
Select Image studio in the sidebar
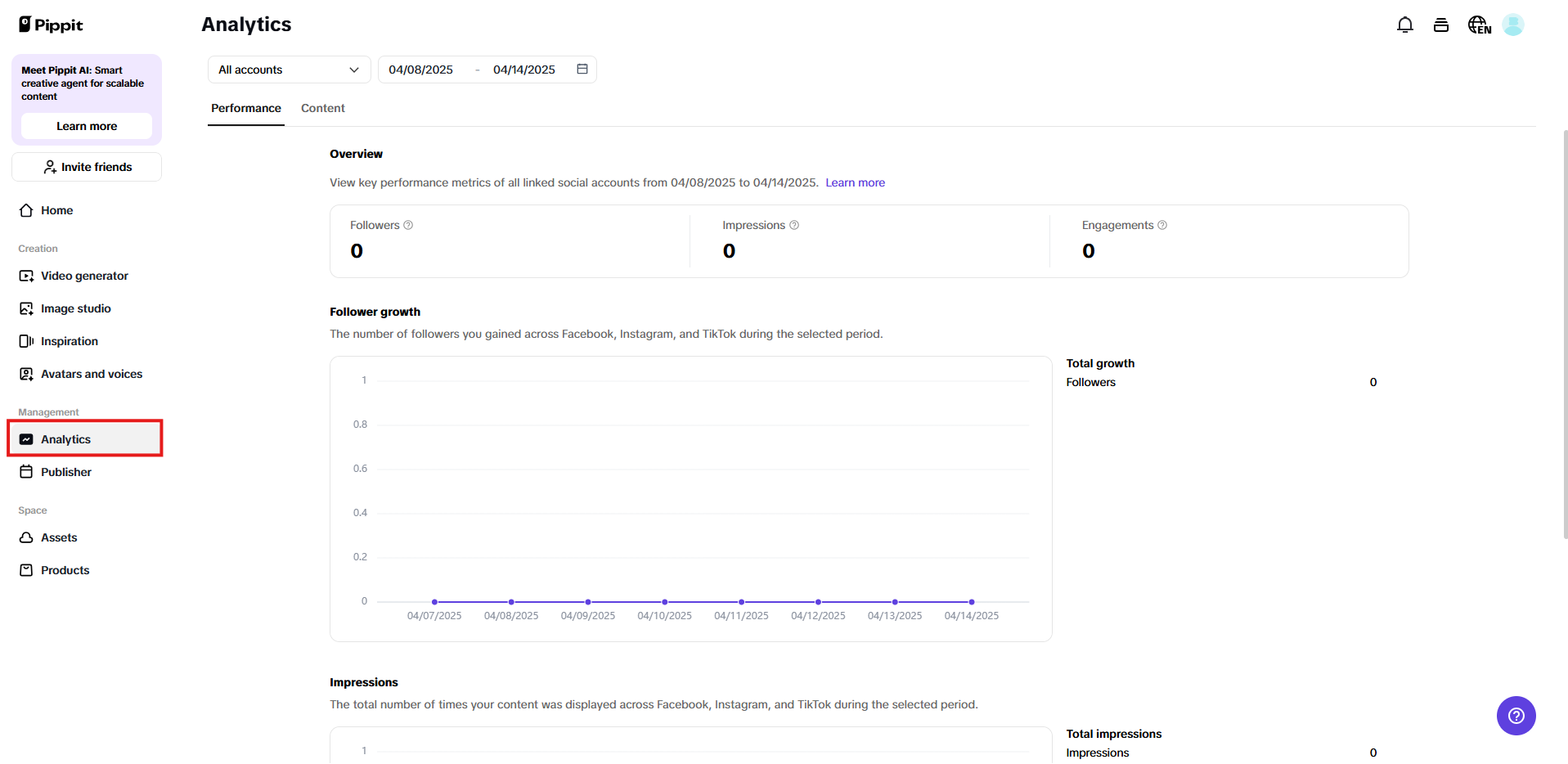tap(75, 308)
